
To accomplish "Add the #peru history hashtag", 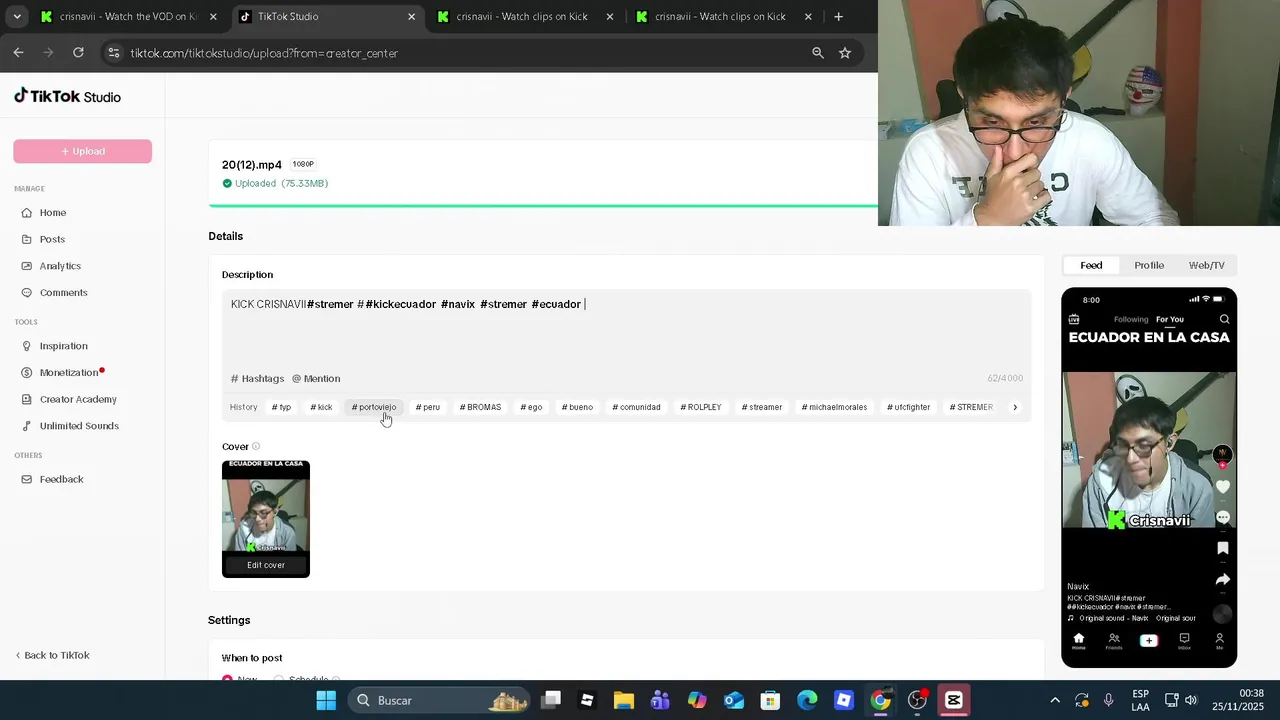I will point(428,407).
